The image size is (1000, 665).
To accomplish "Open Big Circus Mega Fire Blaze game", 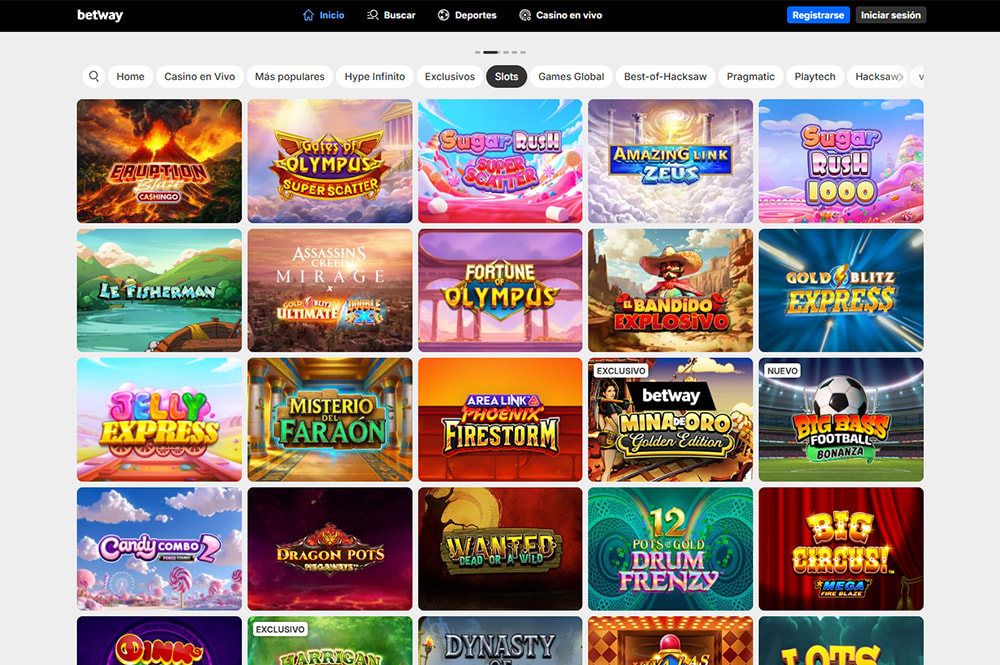I will [841, 549].
